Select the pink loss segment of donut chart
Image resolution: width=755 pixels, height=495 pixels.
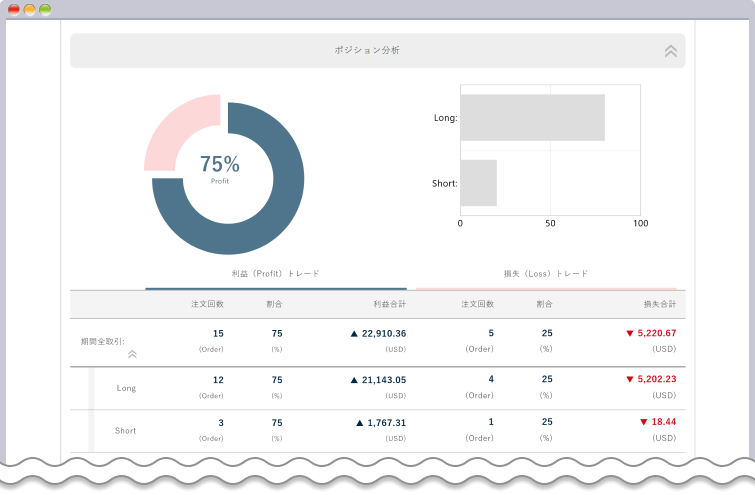click(175, 130)
